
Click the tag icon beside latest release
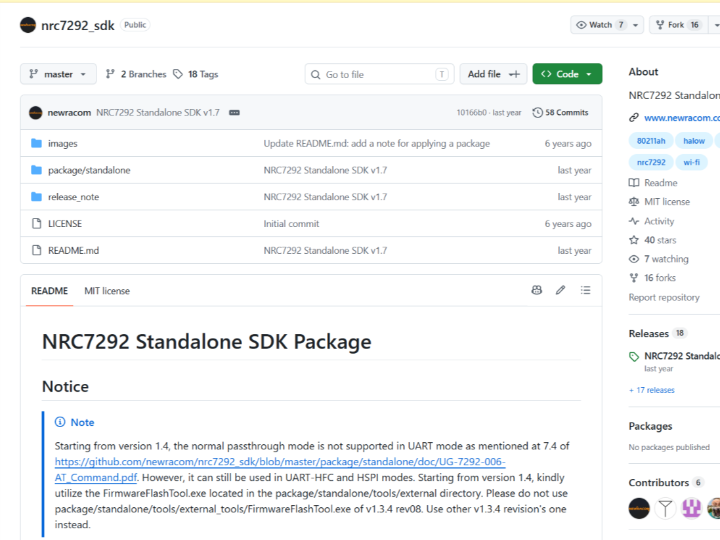pyautogui.click(x=634, y=357)
